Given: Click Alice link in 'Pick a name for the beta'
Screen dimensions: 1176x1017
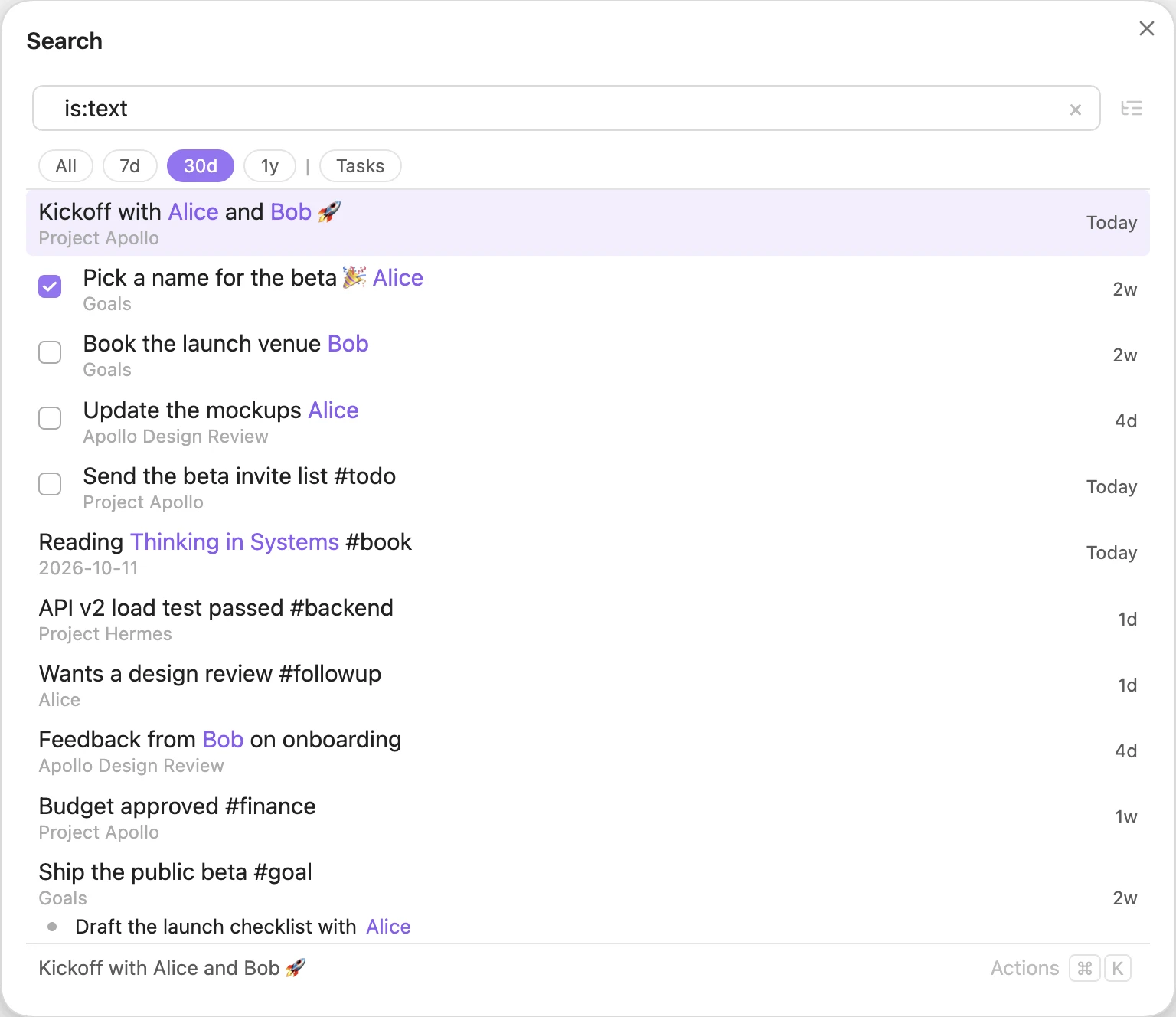Looking at the screenshot, I should (398, 277).
